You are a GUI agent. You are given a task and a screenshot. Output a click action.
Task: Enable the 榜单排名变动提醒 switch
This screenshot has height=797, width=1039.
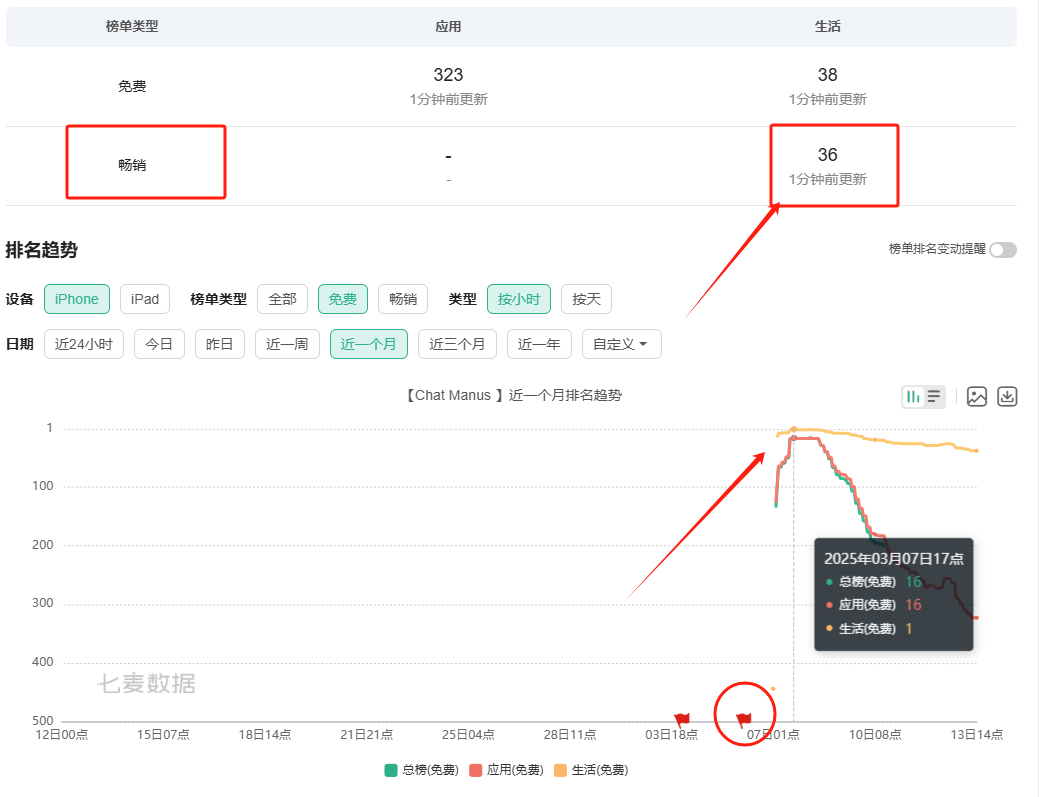click(1002, 250)
